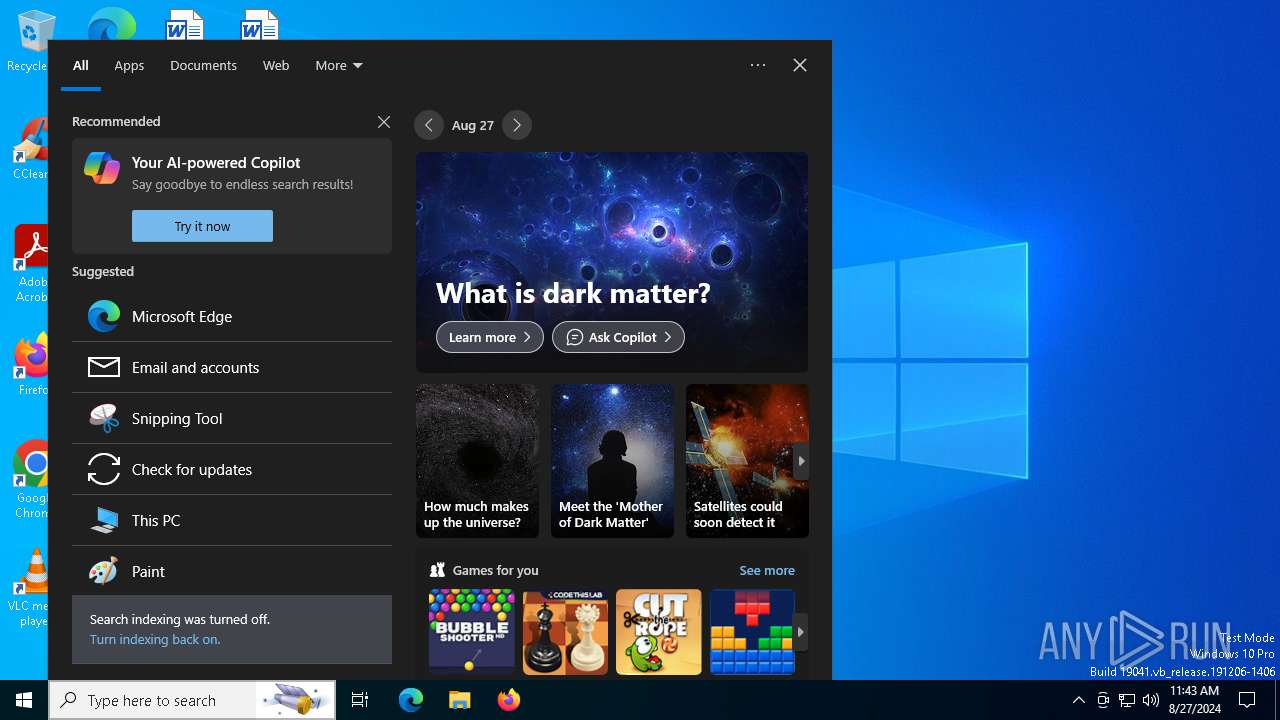Open Task View on the taskbar
1280x720 pixels.
(360, 700)
